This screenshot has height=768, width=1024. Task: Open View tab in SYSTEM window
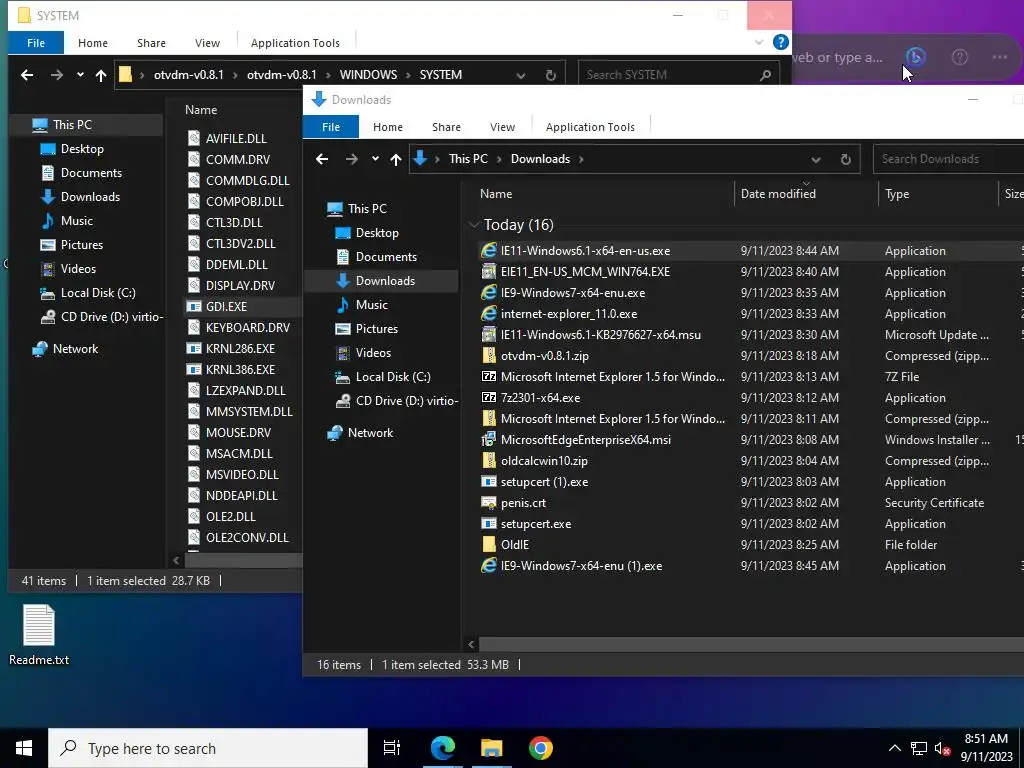click(207, 42)
